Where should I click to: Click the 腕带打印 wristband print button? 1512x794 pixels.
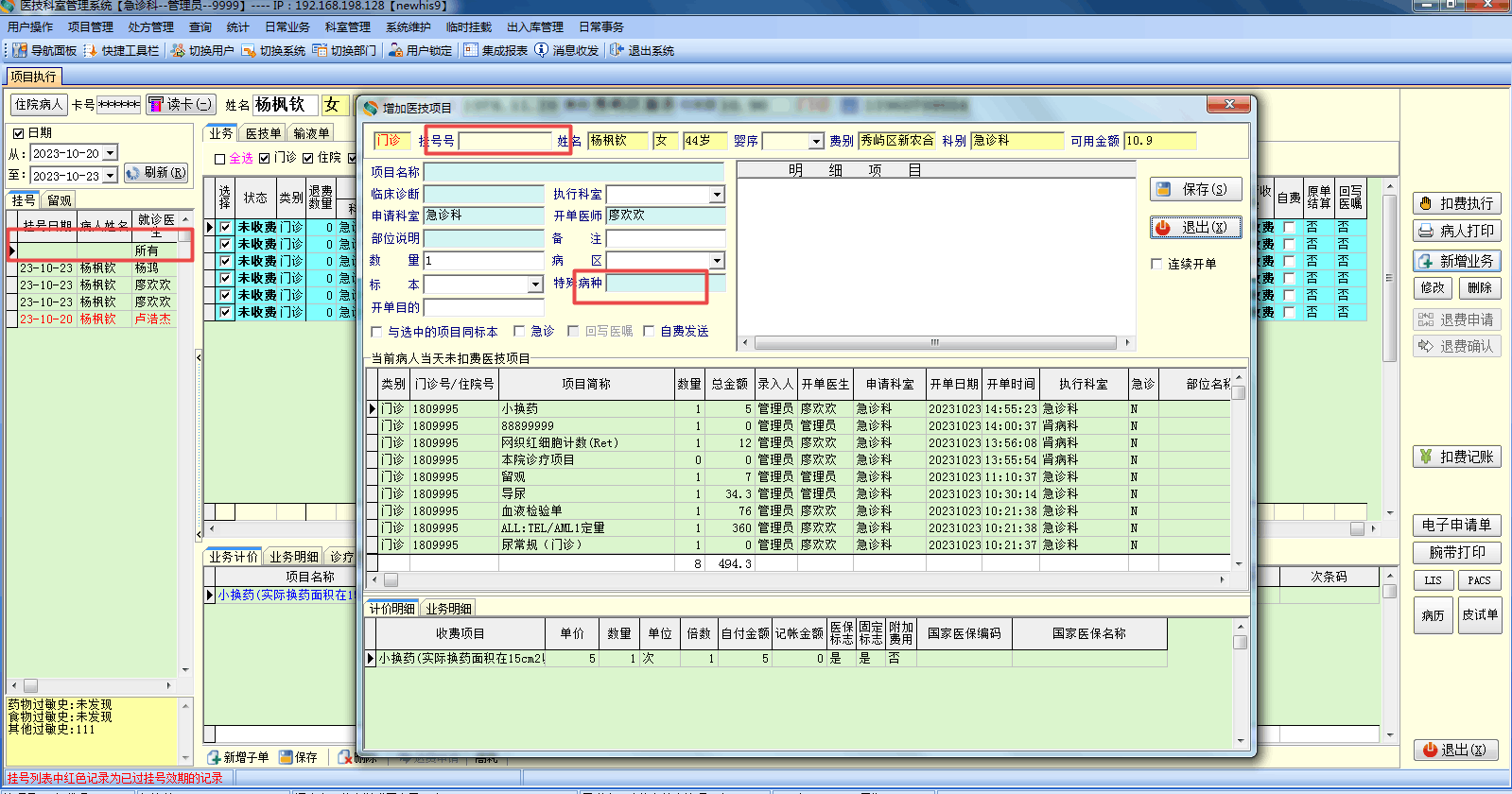(1457, 552)
